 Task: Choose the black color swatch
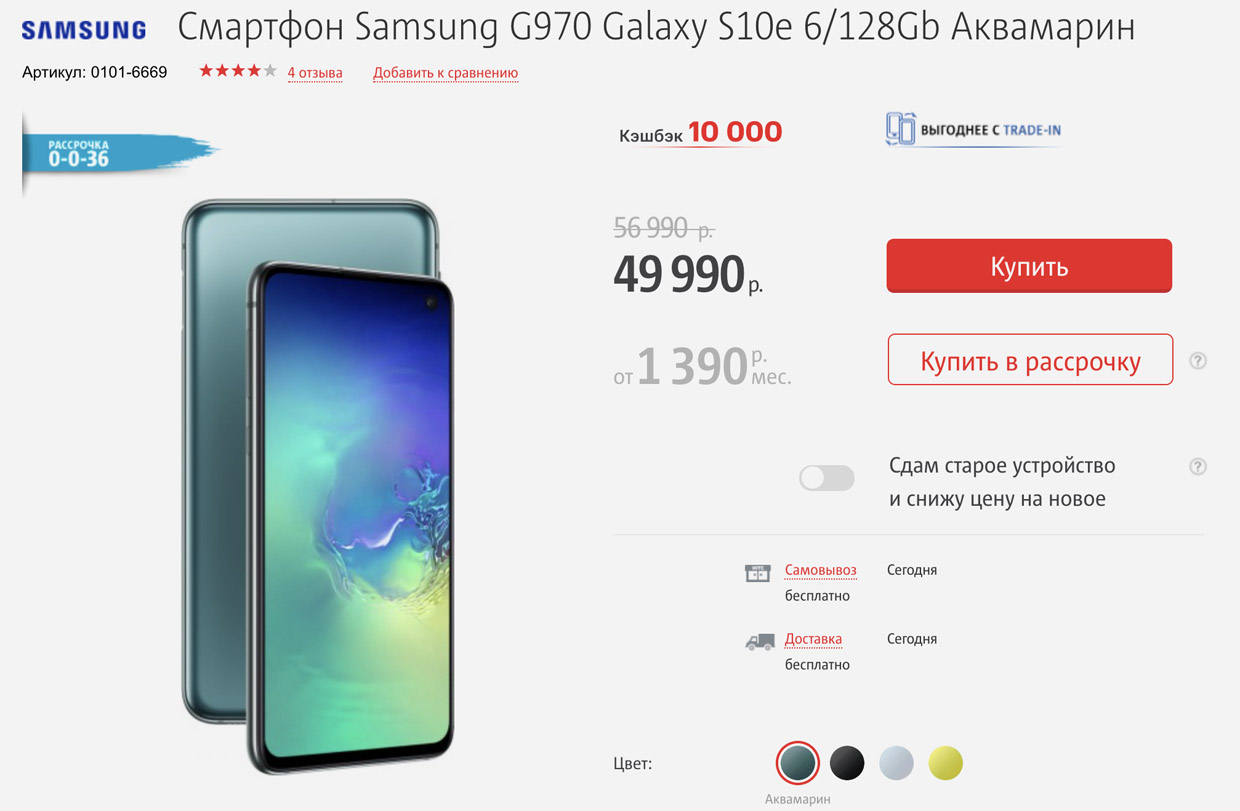(847, 763)
